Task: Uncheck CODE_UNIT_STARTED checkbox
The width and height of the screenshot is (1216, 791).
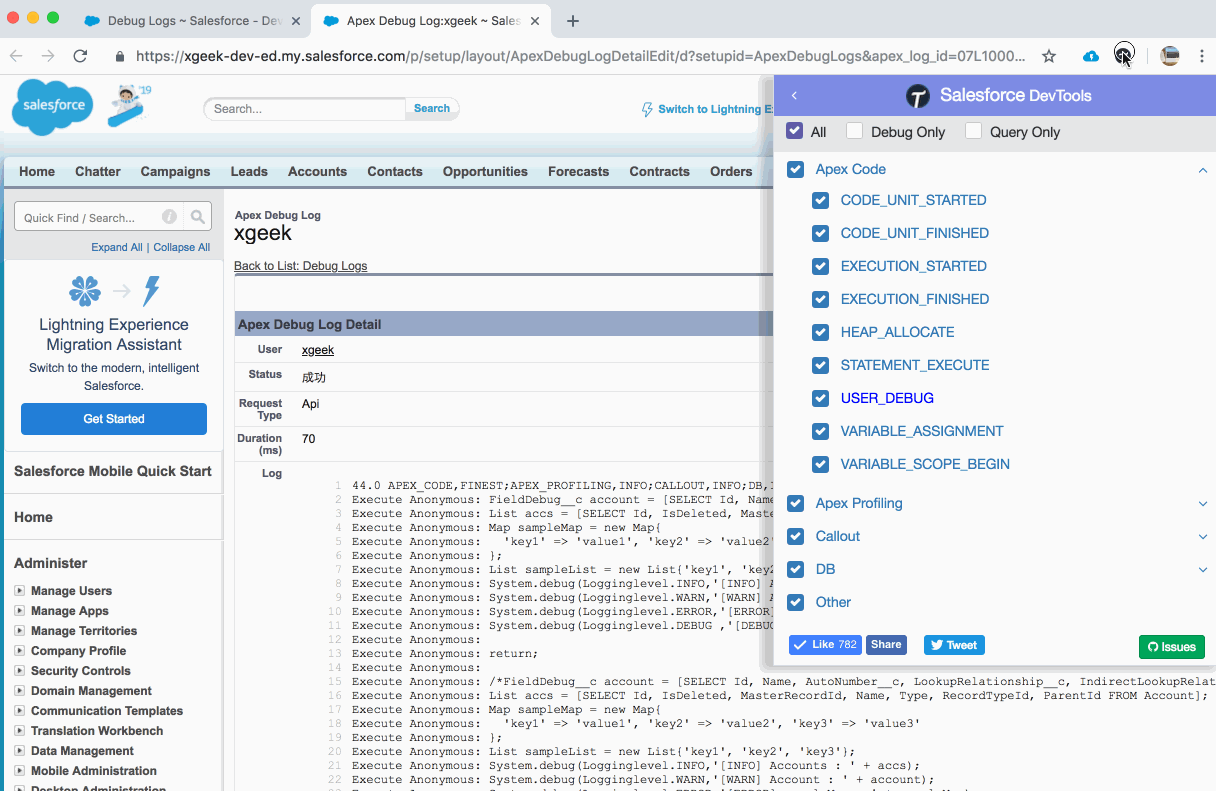Action: [821, 200]
